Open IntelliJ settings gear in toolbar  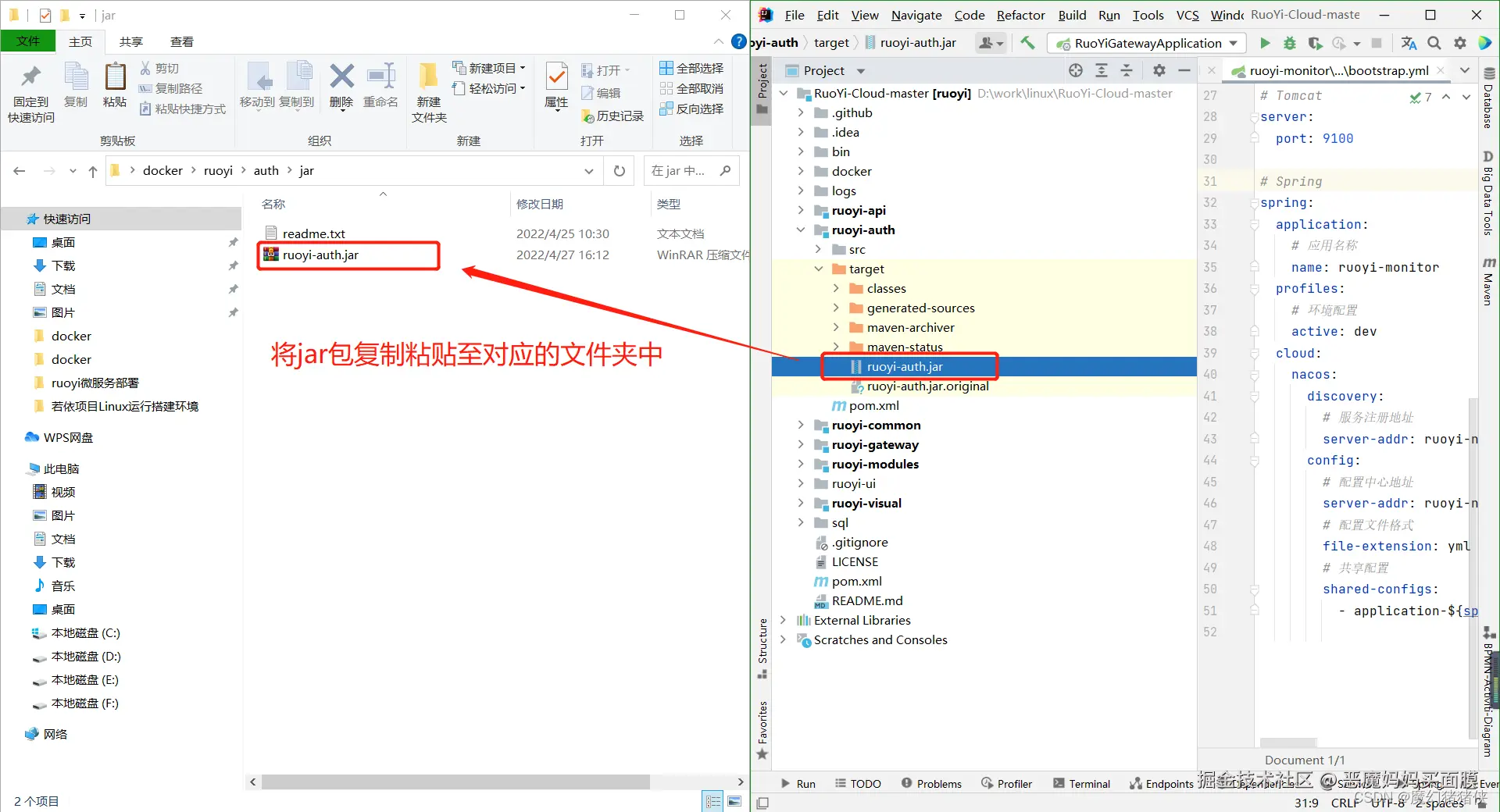click(1459, 43)
